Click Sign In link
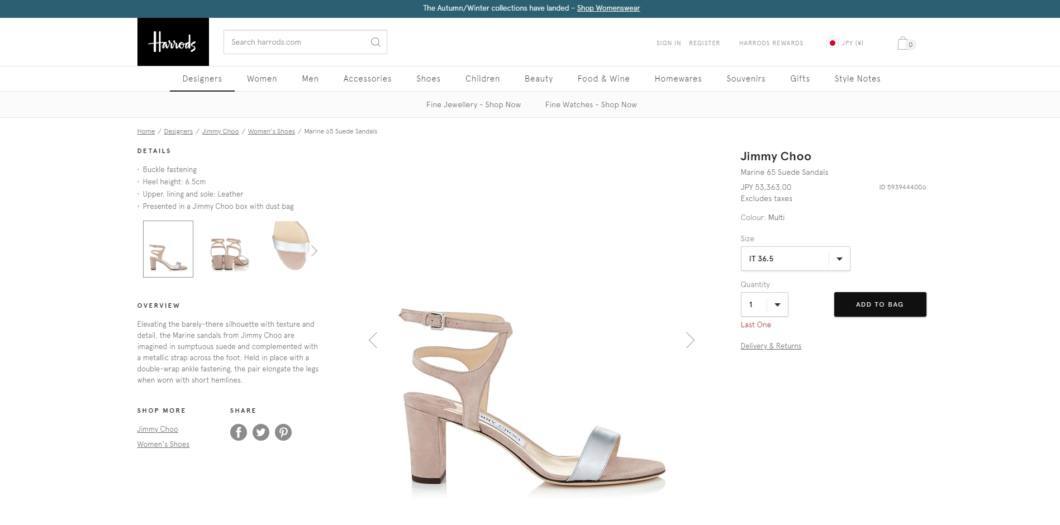The height and width of the screenshot is (525, 1060). pos(669,43)
